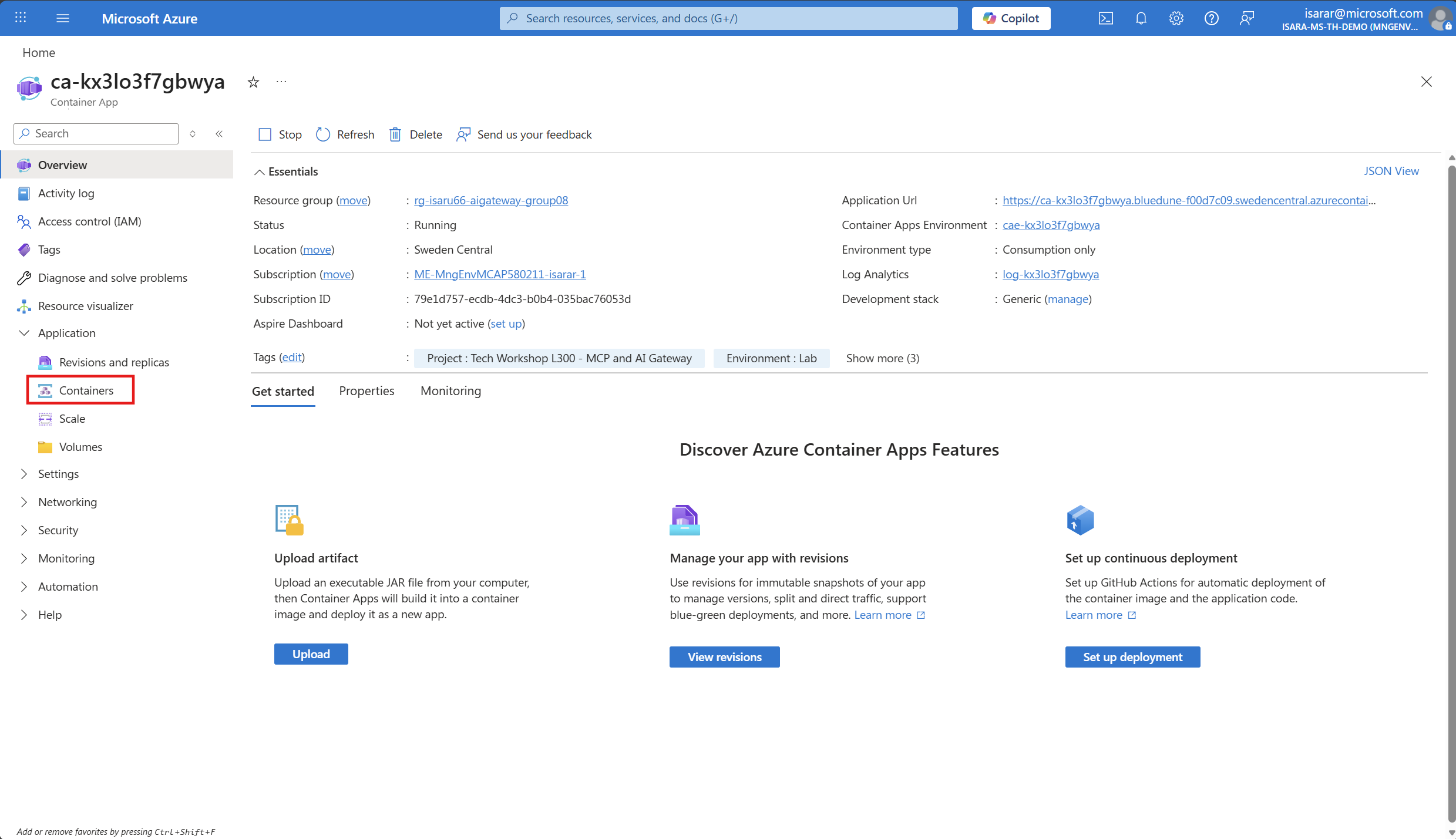The image size is (1456, 839).
Task: Focus the global resource search box
Action: [728, 18]
